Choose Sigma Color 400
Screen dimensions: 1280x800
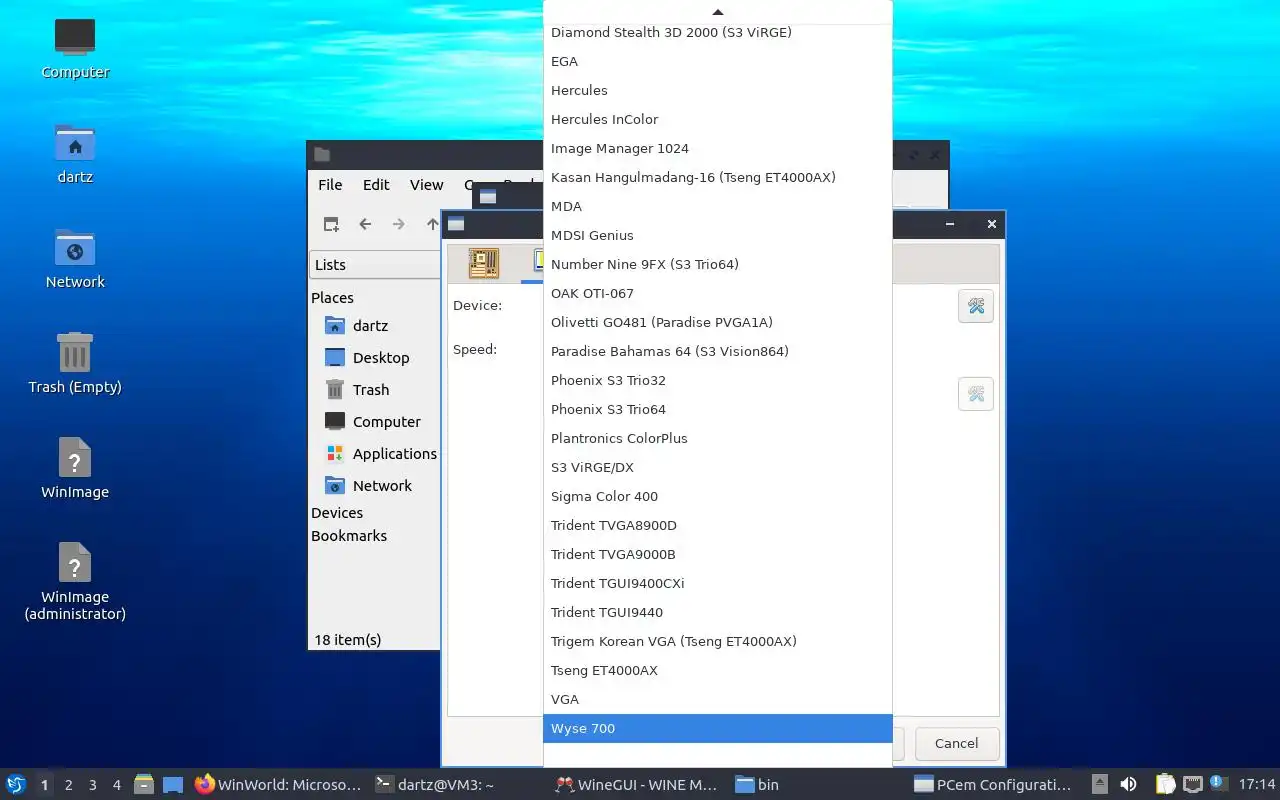[718, 496]
